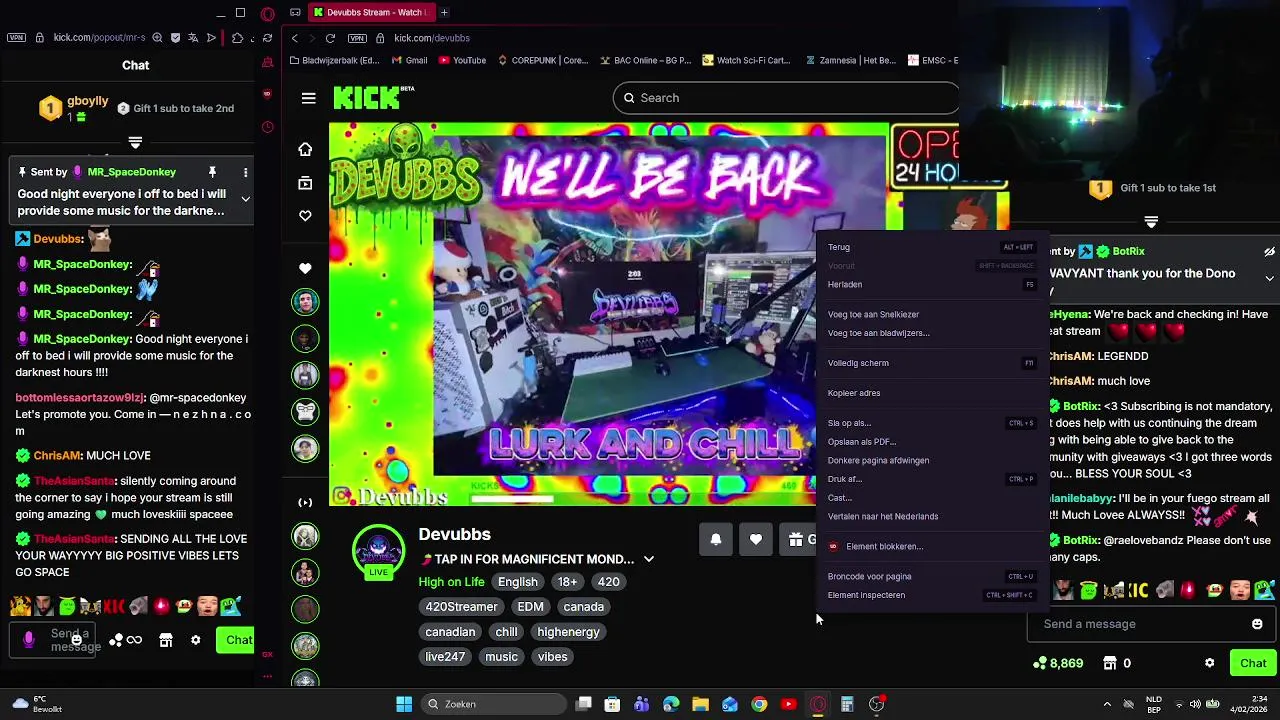Click the notification bell under the stream
1280x720 pixels.
click(716, 539)
